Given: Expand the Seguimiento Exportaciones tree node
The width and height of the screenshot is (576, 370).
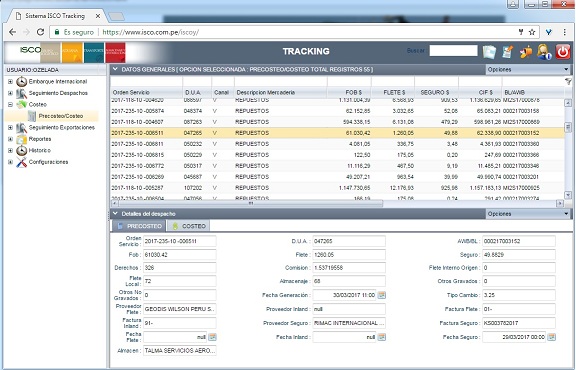Looking at the screenshot, I should [10, 128].
